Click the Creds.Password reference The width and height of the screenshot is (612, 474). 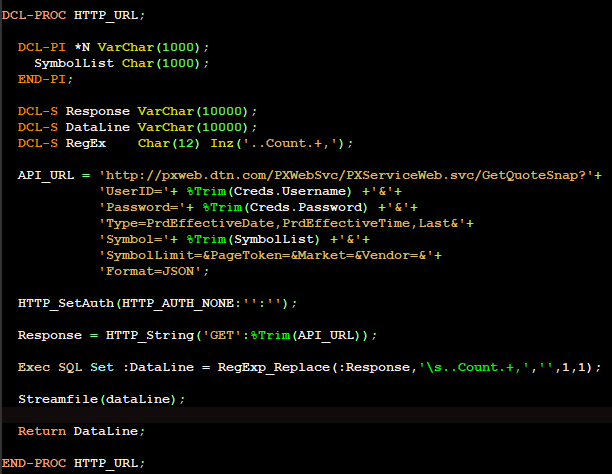[306, 207]
